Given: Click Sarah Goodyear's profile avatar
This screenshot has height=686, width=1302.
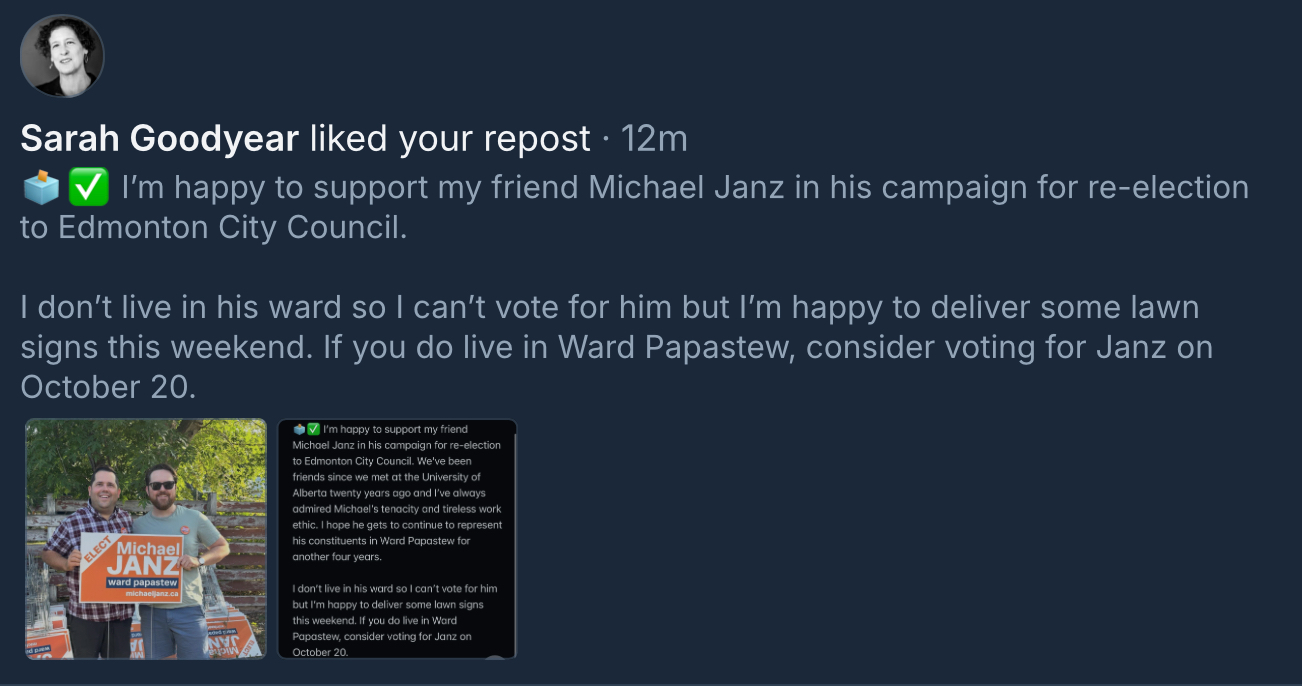Looking at the screenshot, I should (62, 56).
